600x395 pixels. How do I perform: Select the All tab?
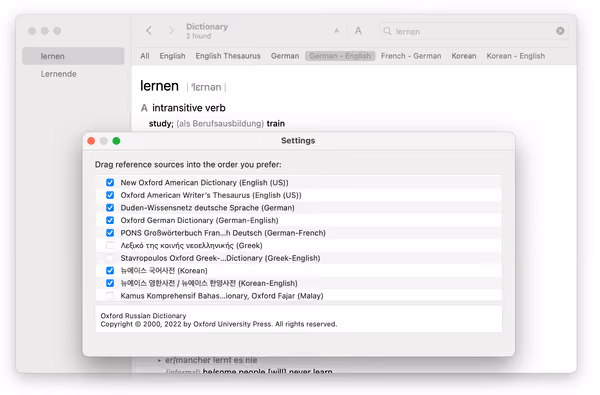tap(145, 56)
